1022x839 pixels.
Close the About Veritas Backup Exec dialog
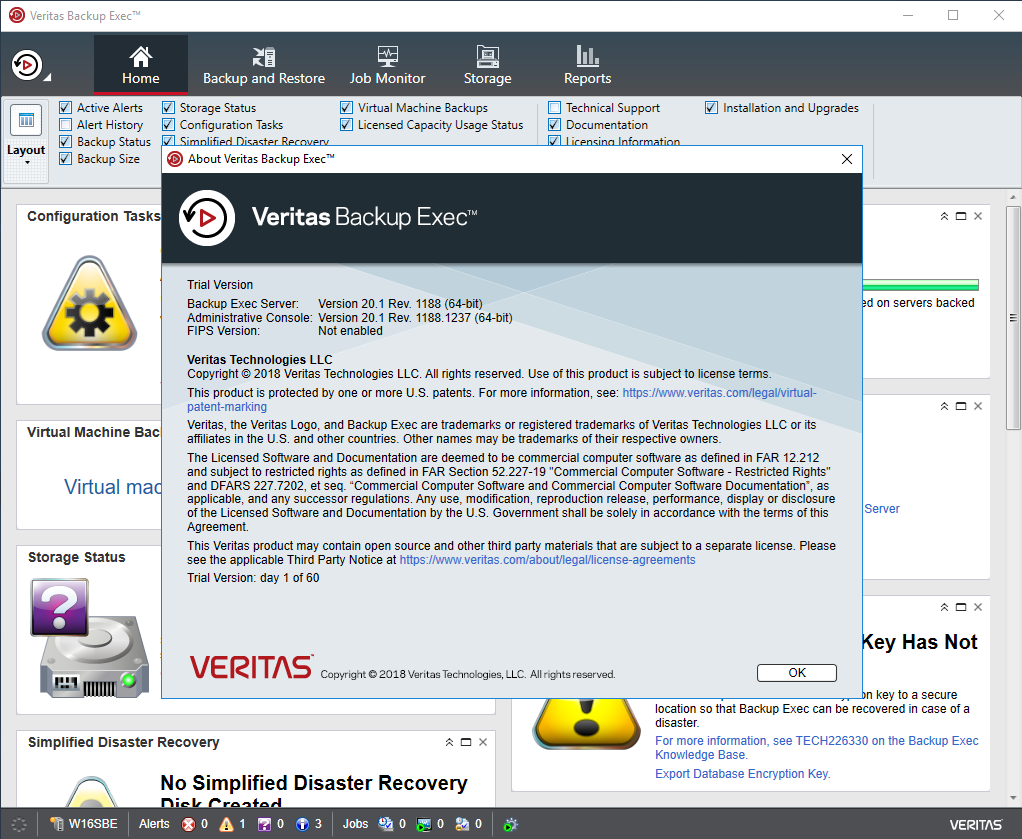(847, 159)
